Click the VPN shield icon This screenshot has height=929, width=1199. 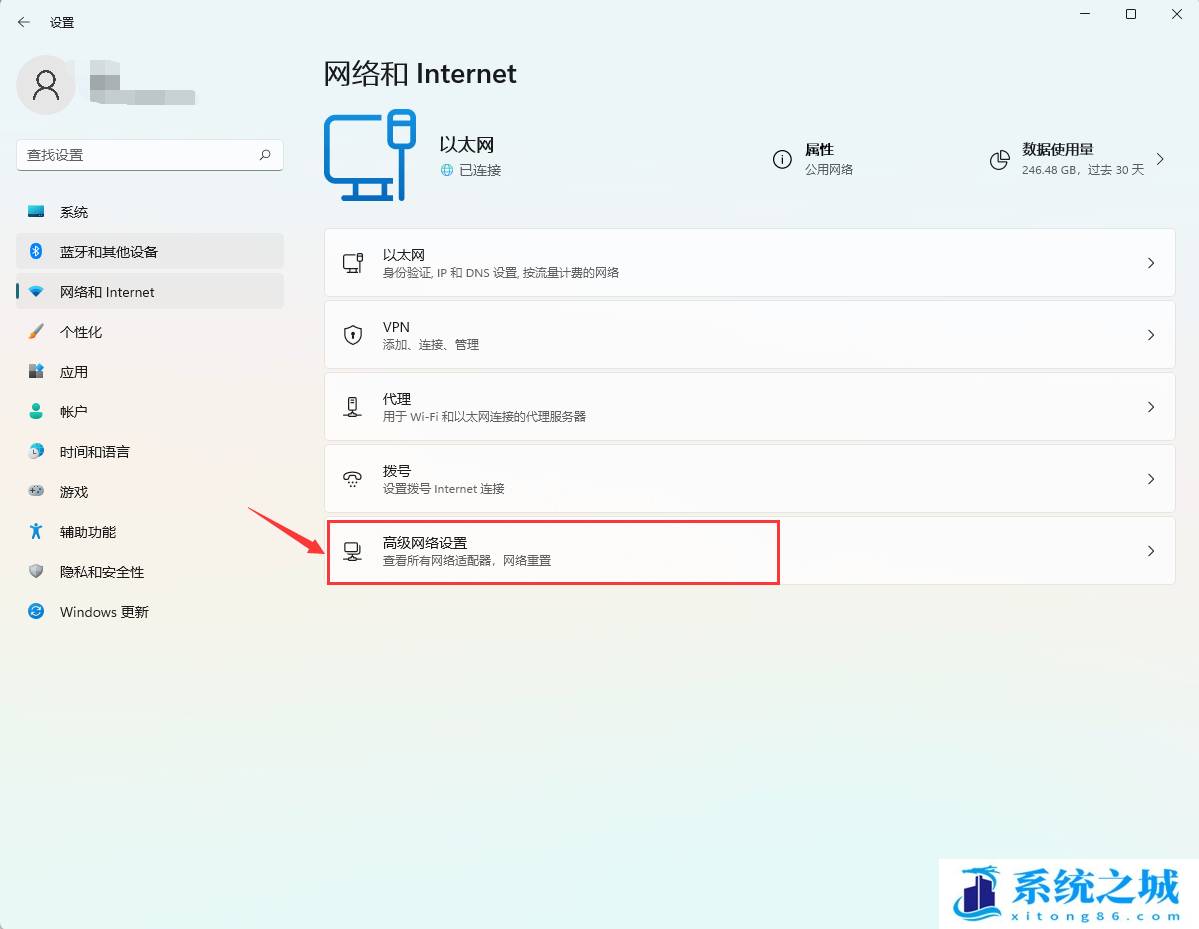[352, 334]
